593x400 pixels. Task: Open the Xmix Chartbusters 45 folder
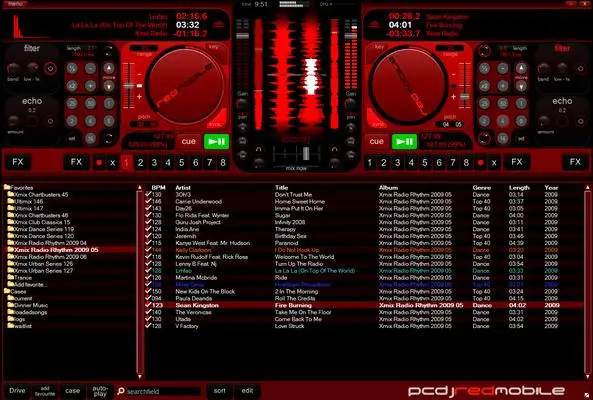tap(38, 195)
